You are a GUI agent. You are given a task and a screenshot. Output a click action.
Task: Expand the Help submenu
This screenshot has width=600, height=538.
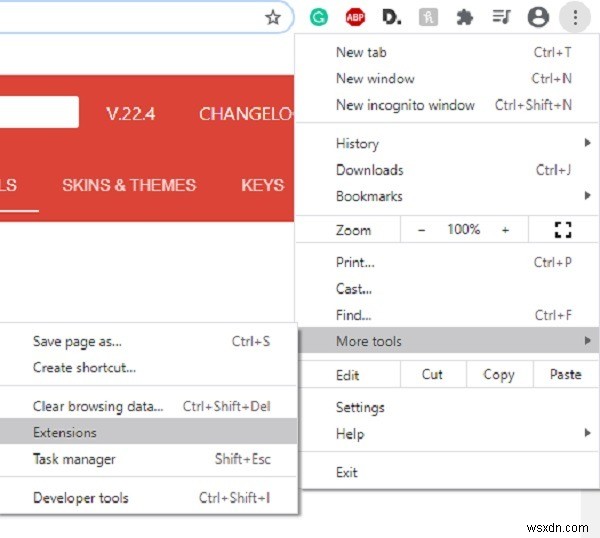(x=448, y=434)
